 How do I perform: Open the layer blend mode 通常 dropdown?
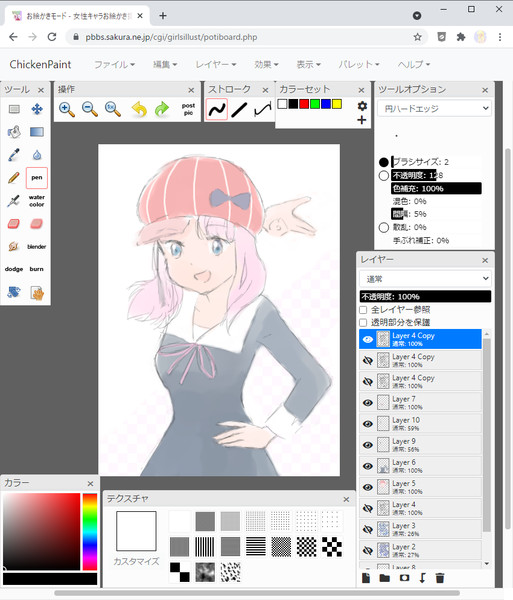click(x=425, y=279)
